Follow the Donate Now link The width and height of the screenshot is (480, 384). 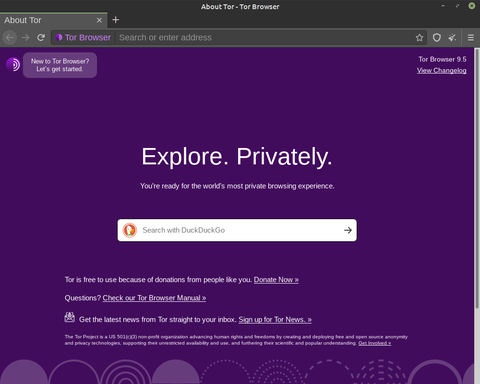pos(276,280)
